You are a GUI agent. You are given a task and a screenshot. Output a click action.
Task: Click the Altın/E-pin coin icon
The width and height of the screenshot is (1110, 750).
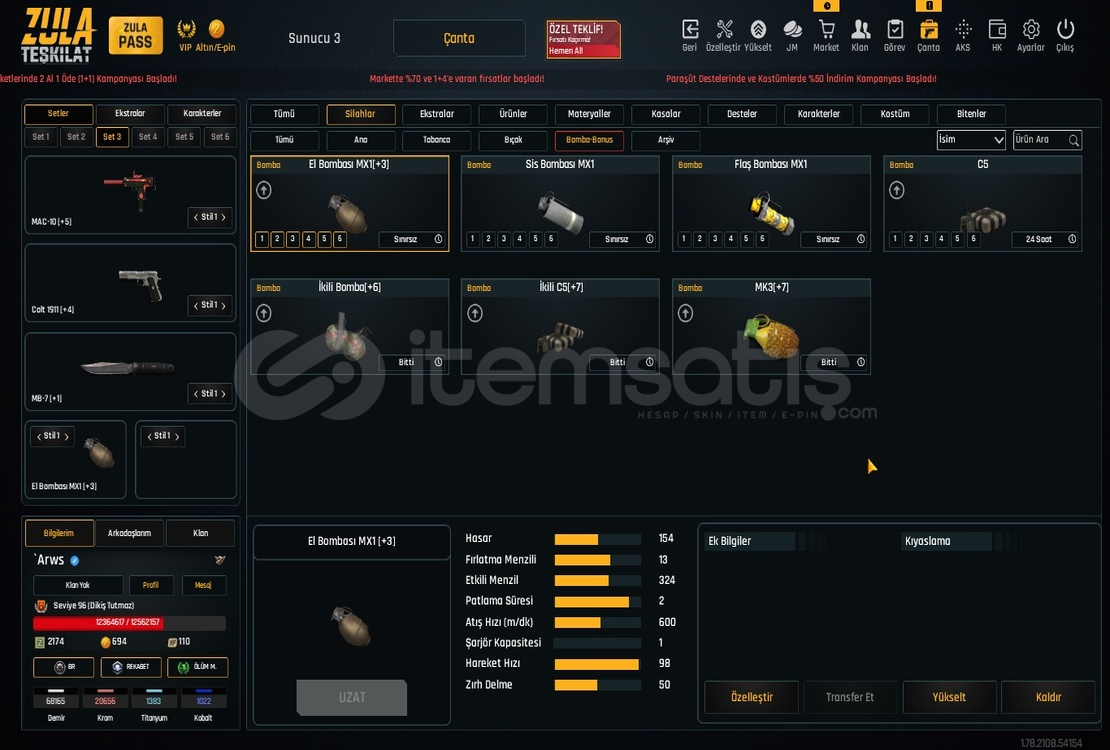[x=217, y=29]
